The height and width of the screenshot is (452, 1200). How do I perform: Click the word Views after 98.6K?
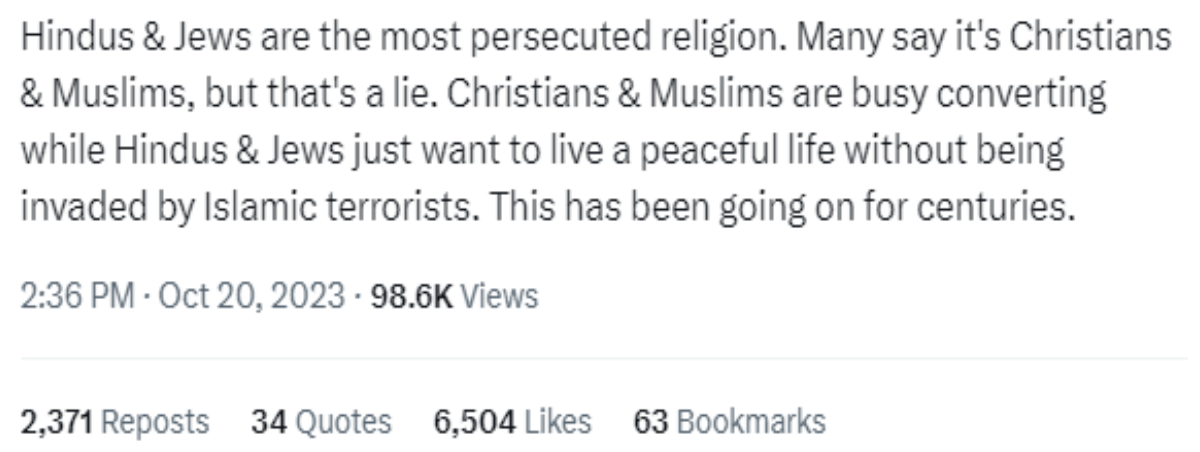point(499,296)
